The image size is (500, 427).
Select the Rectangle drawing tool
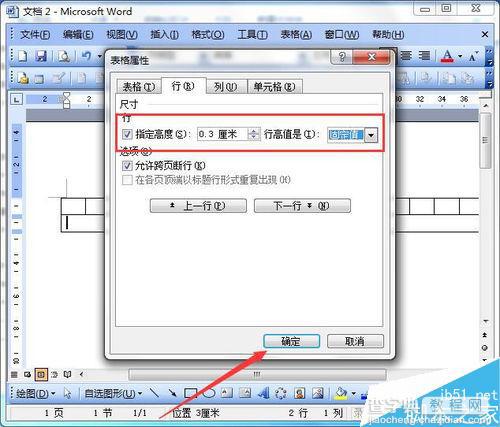pyautogui.click(x=190, y=393)
